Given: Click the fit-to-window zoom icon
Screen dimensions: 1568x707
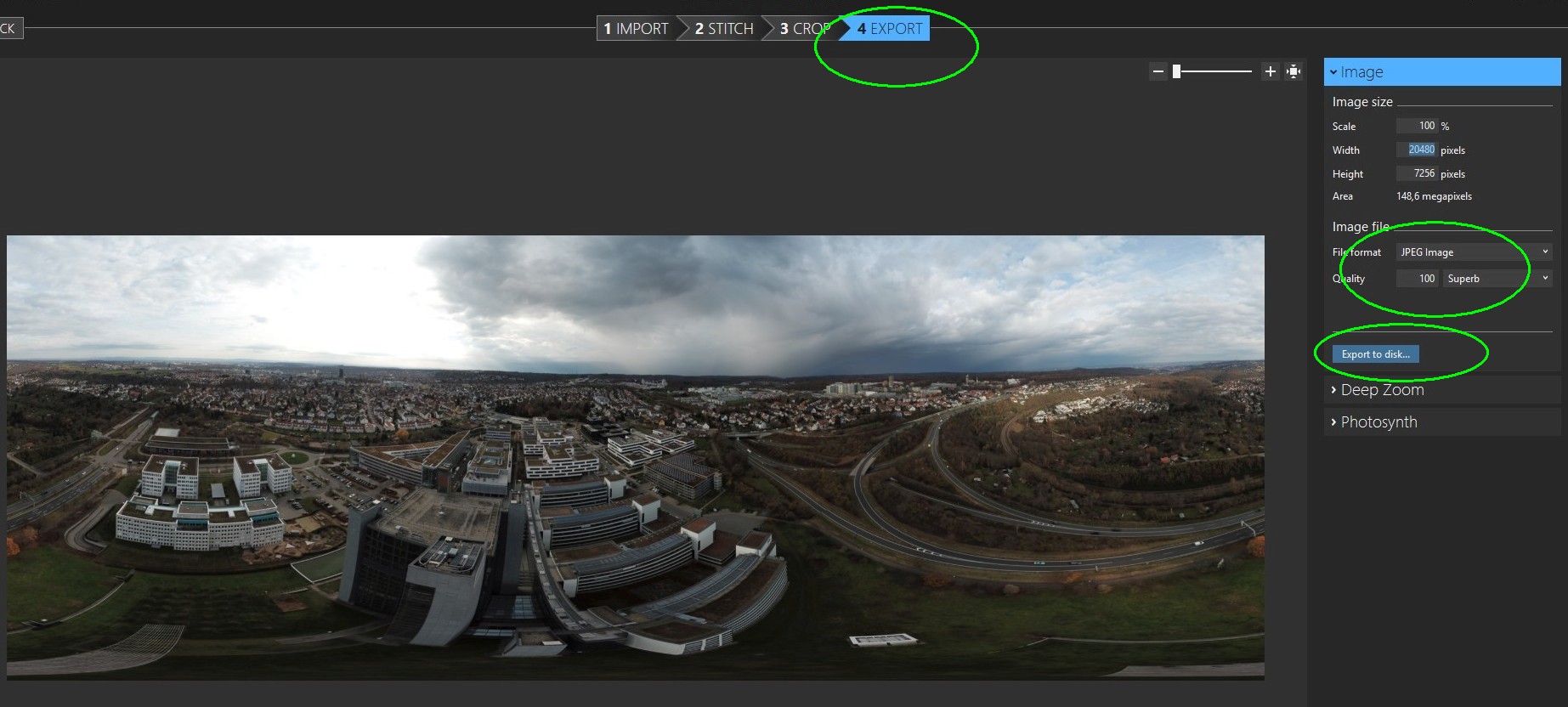Looking at the screenshot, I should [x=1293, y=72].
